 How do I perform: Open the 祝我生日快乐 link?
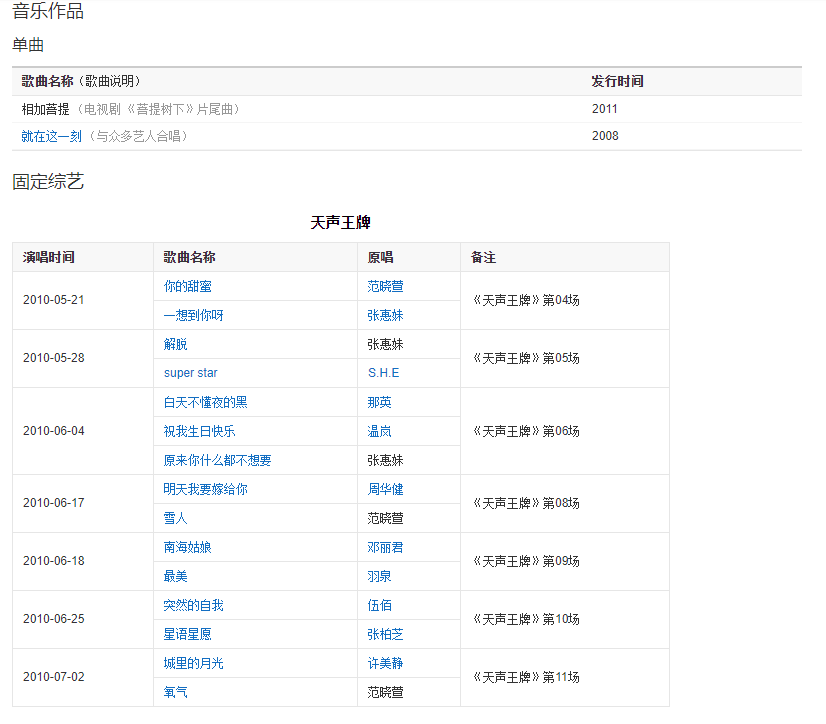[x=199, y=432]
